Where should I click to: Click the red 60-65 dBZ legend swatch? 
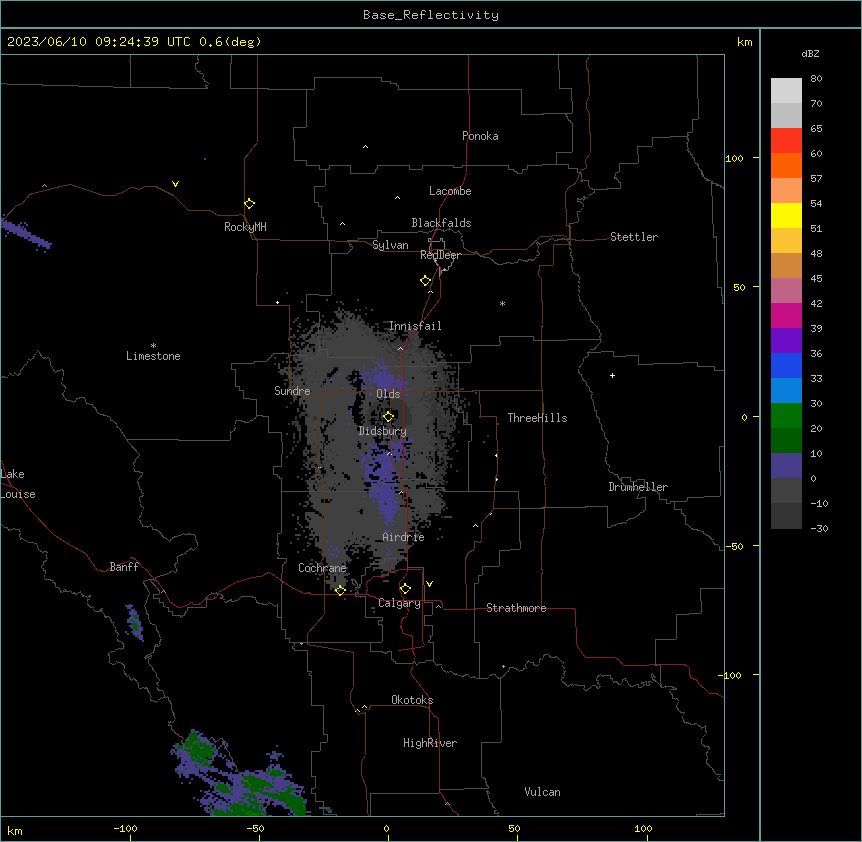click(786, 140)
